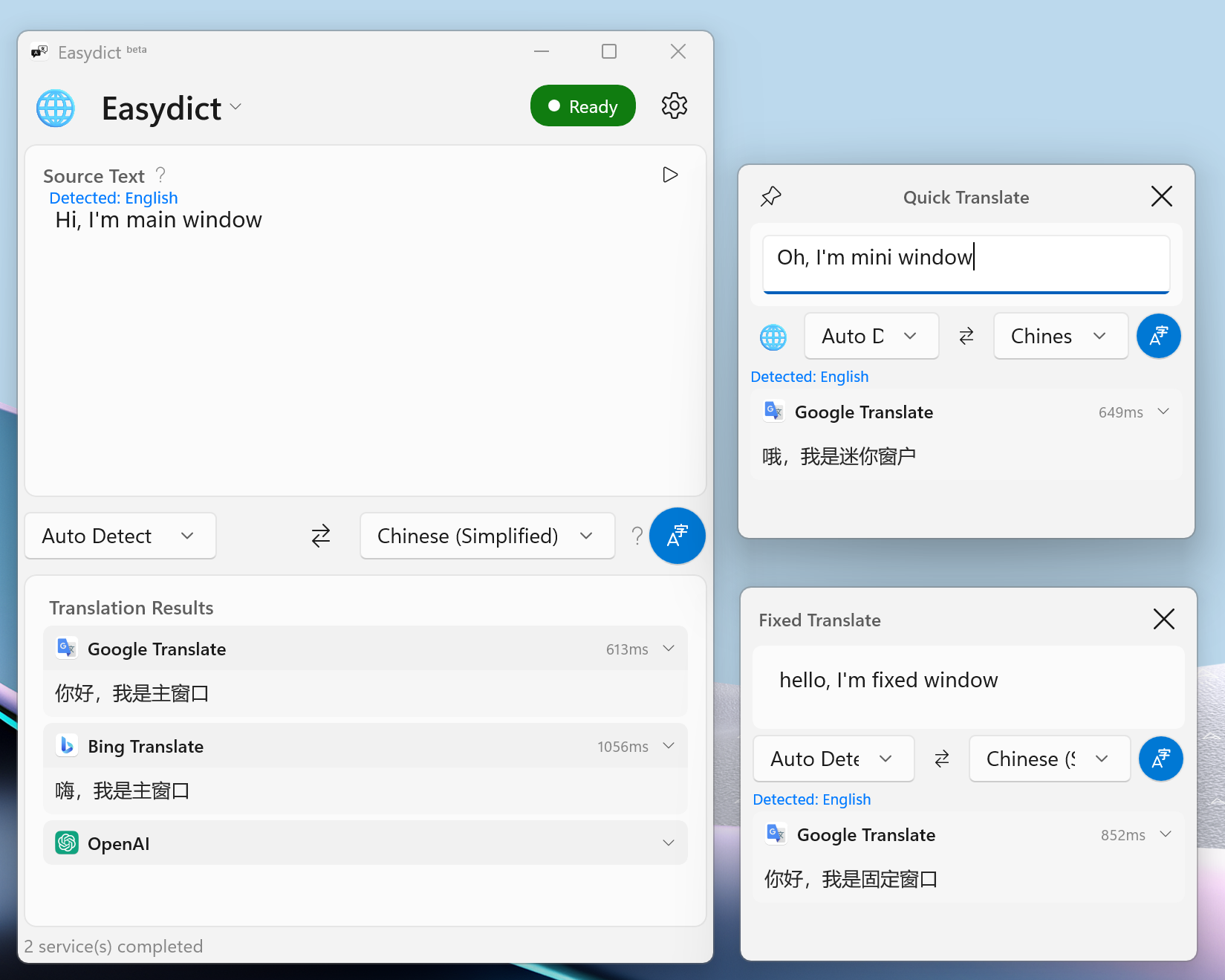The width and height of the screenshot is (1225, 980).
Task: Click Detected: English in main window
Action: pos(113,198)
